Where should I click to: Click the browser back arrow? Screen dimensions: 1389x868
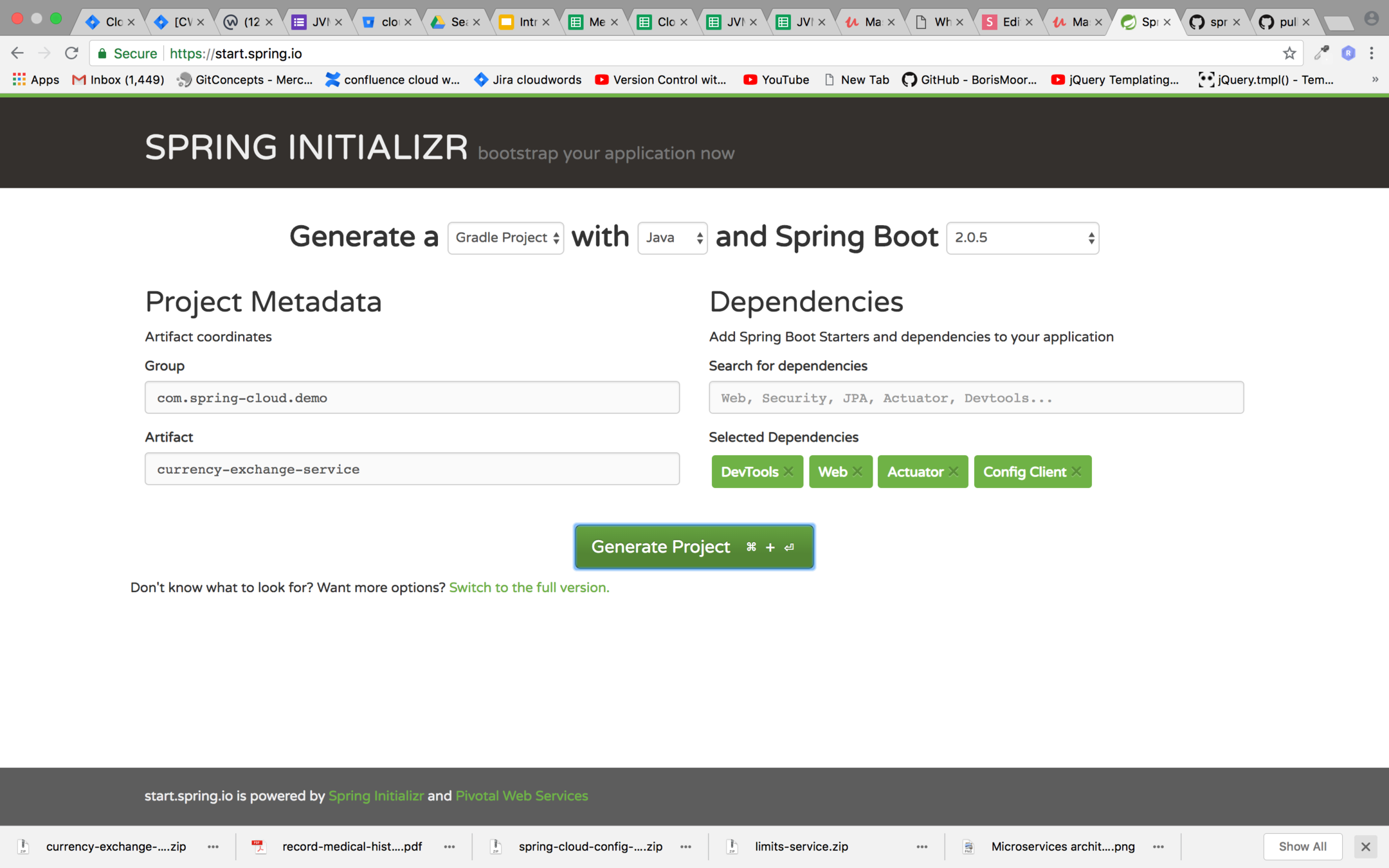[17, 53]
